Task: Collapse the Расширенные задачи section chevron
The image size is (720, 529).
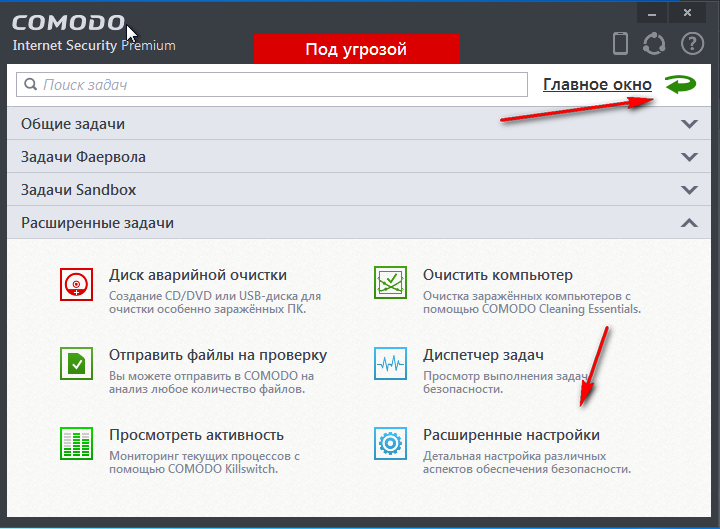Action: tap(689, 223)
